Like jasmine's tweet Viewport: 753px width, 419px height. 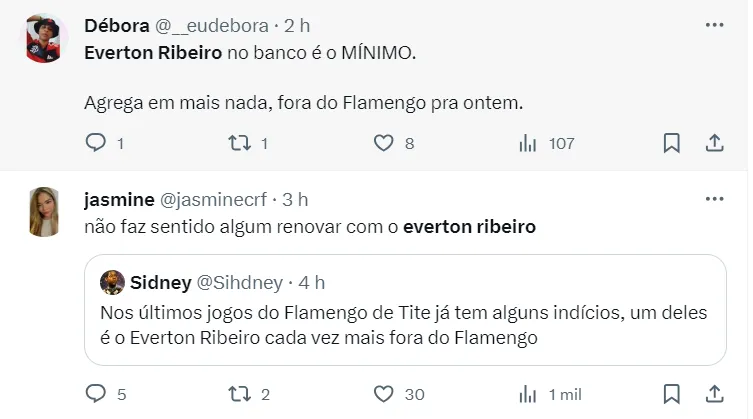(x=382, y=394)
